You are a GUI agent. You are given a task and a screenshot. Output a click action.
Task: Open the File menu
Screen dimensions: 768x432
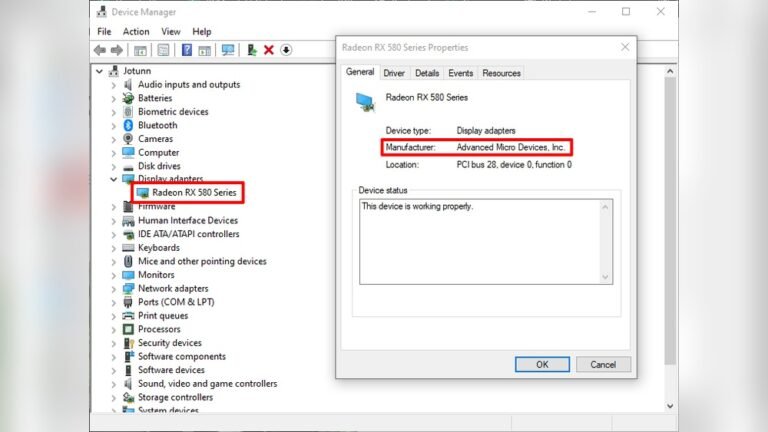104,32
